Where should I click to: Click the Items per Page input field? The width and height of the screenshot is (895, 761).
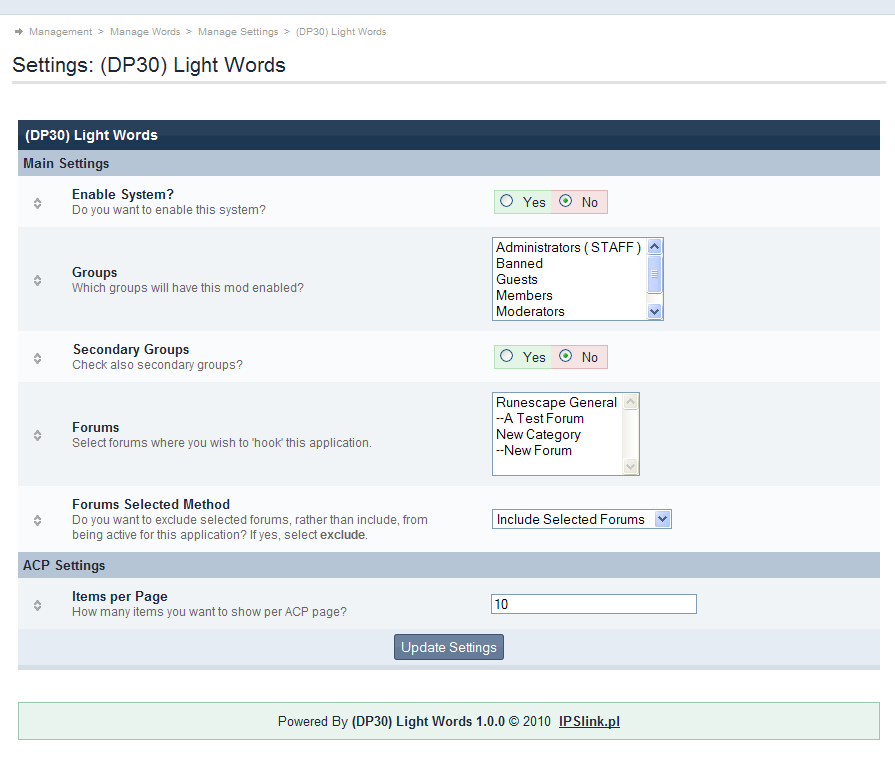(593, 604)
